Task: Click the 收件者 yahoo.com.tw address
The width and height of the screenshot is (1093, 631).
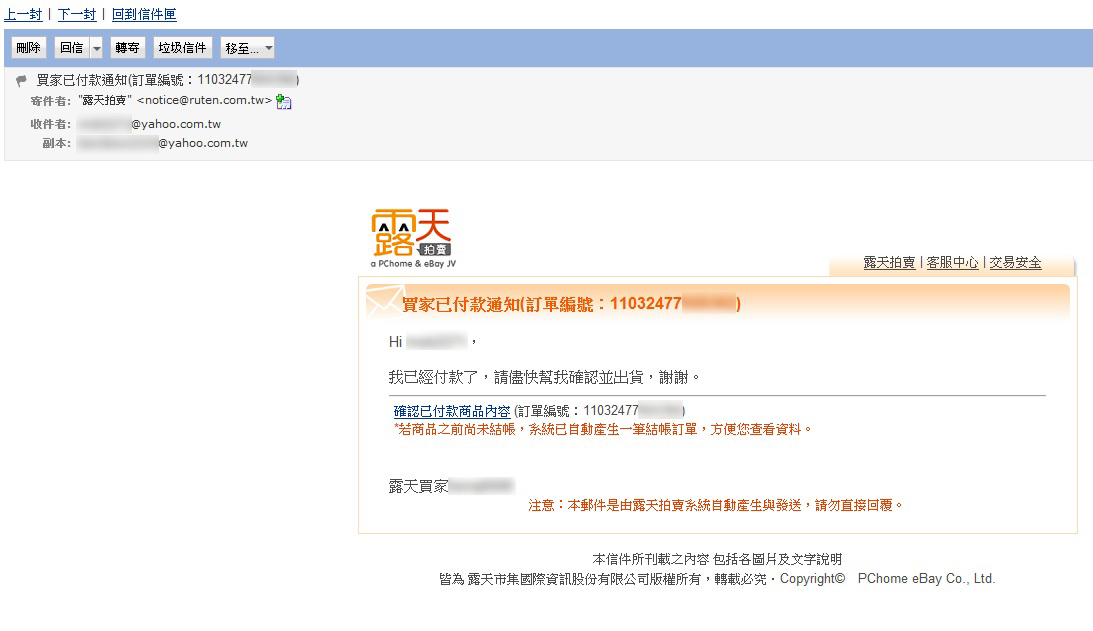Action: (149, 124)
